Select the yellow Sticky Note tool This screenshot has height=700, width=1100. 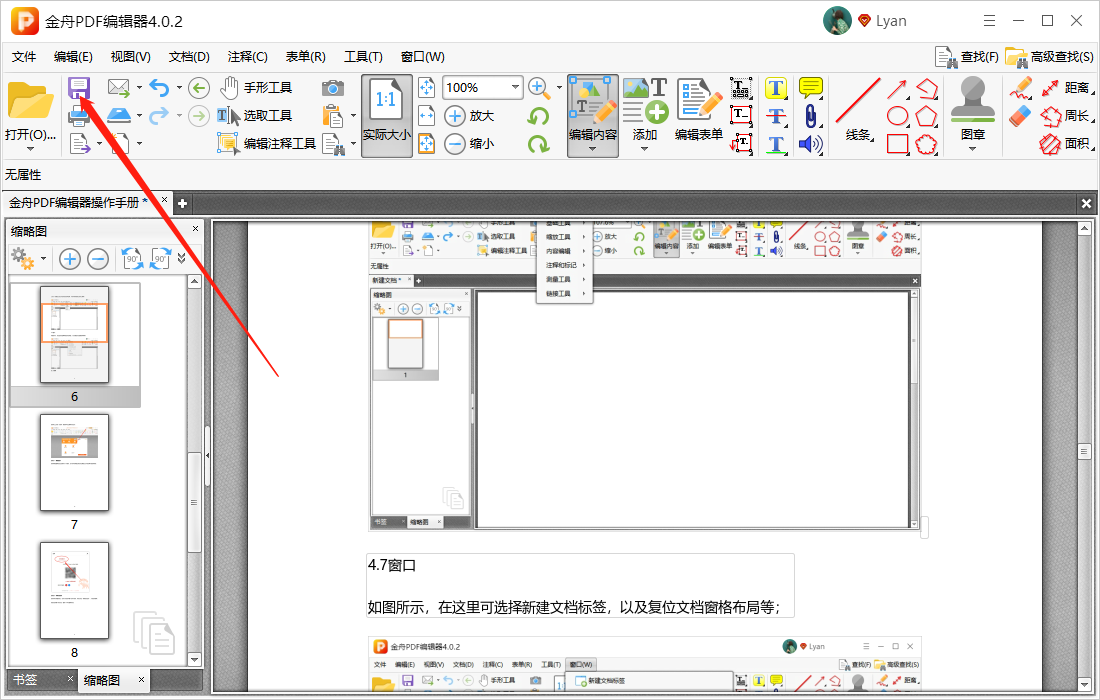[x=810, y=88]
